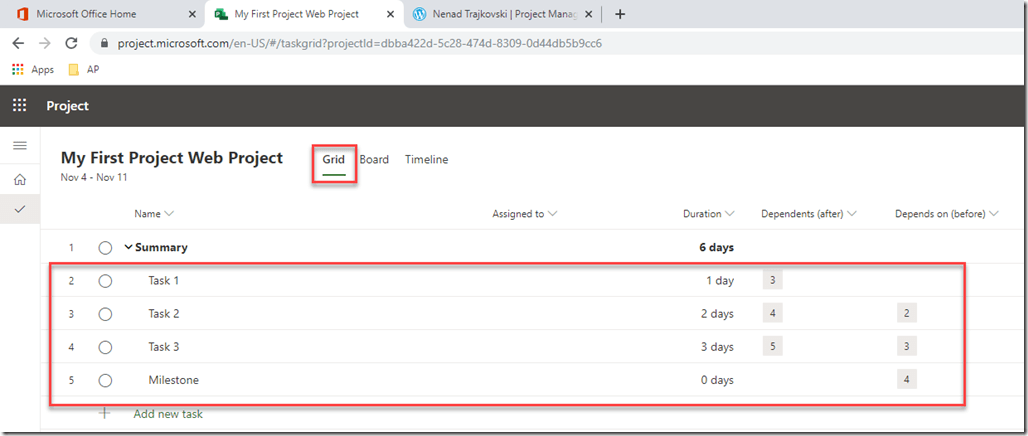Screen dimensions: 1028x436
Task: Collapse the Summary task group
Action: coord(128,247)
